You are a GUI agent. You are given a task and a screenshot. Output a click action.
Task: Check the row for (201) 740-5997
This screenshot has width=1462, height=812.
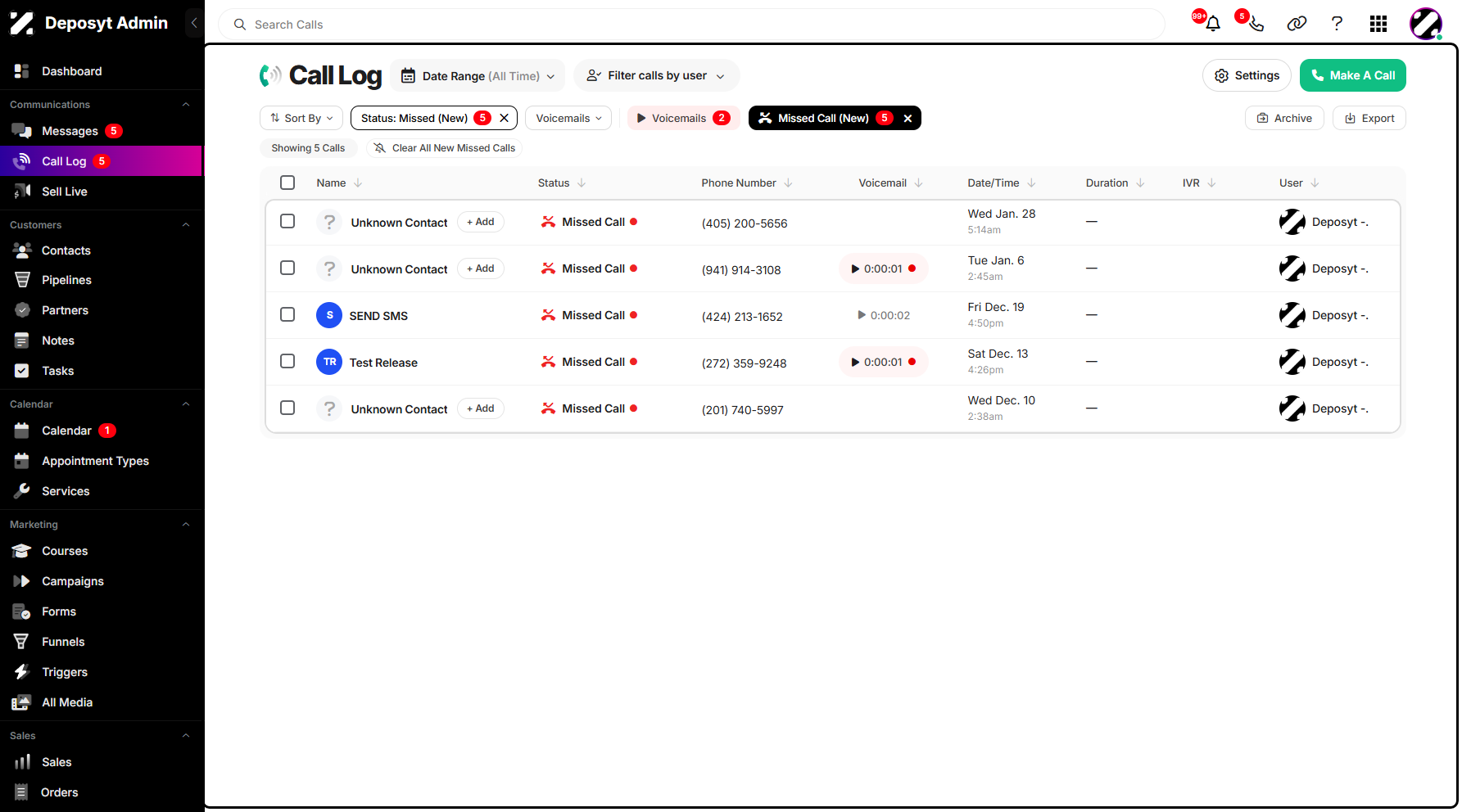pyautogui.click(x=287, y=408)
